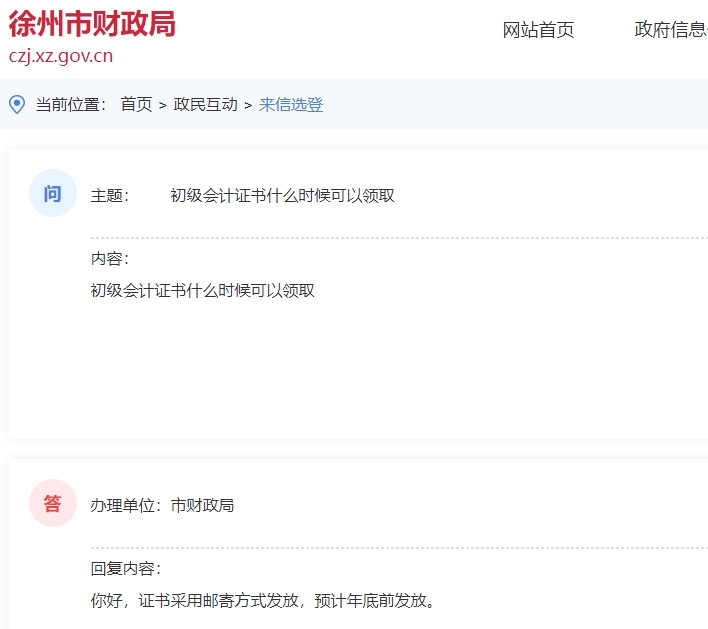Click the arrow separator between 首页 and 政民互动
This screenshot has height=629, width=708.
tap(162, 105)
